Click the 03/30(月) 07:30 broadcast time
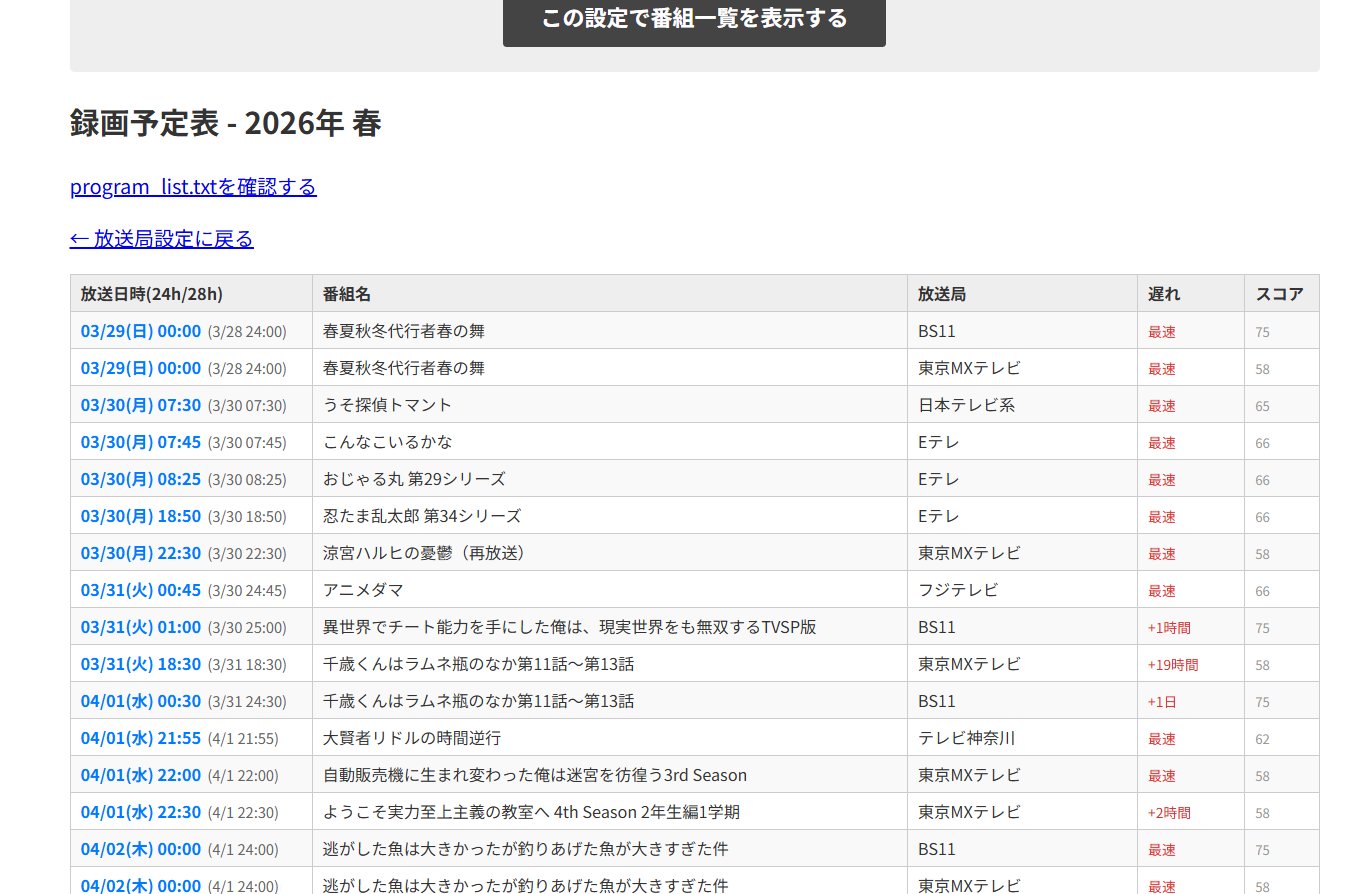1345x894 pixels. click(141, 405)
